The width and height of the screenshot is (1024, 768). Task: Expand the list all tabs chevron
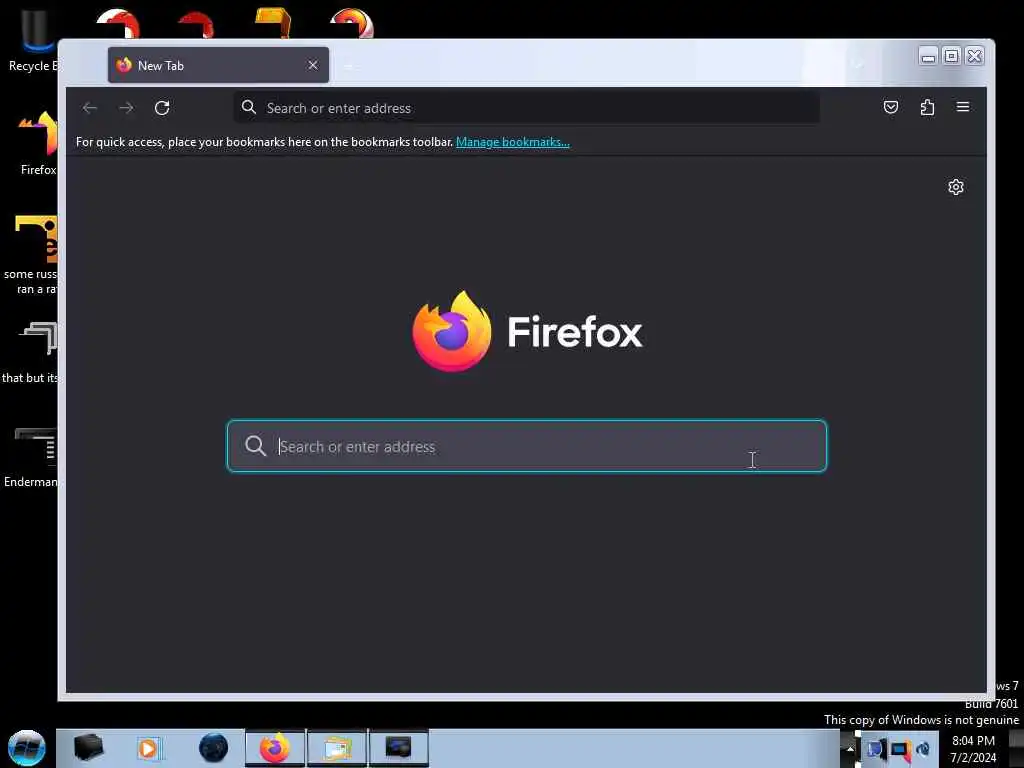click(858, 65)
